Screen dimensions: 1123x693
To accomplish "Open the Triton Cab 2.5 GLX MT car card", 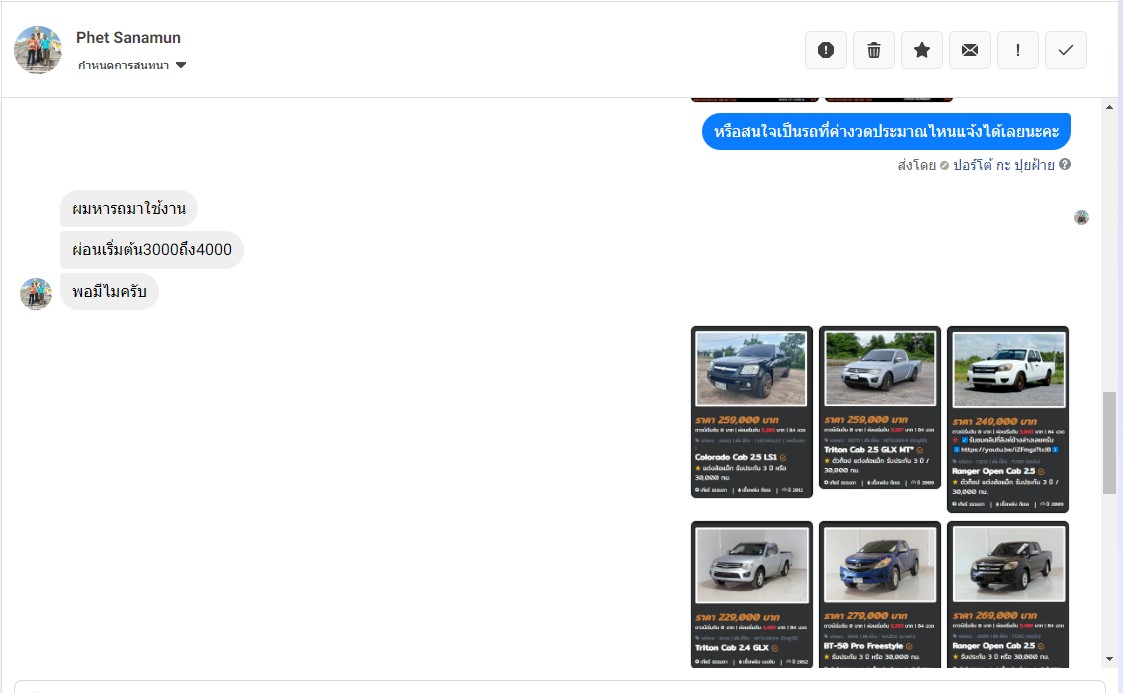I will click(x=879, y=407).
